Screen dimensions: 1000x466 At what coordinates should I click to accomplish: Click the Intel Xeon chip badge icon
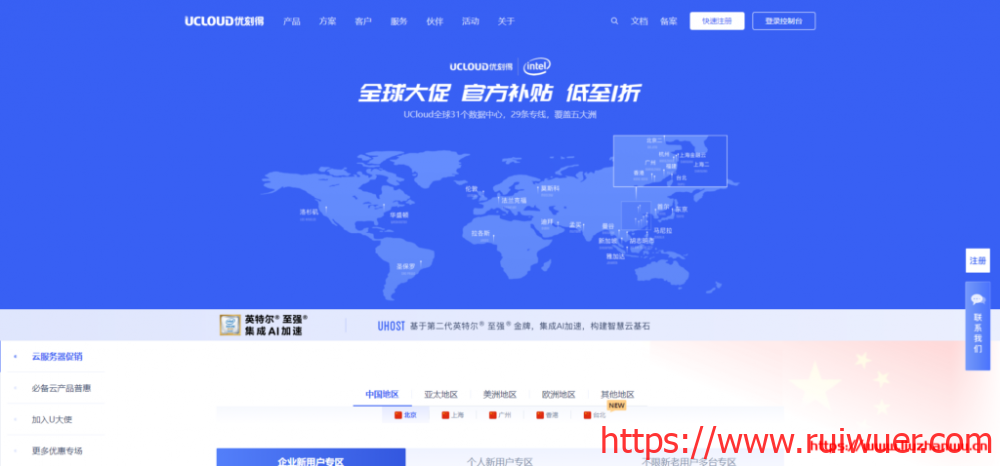click(230, 325)
